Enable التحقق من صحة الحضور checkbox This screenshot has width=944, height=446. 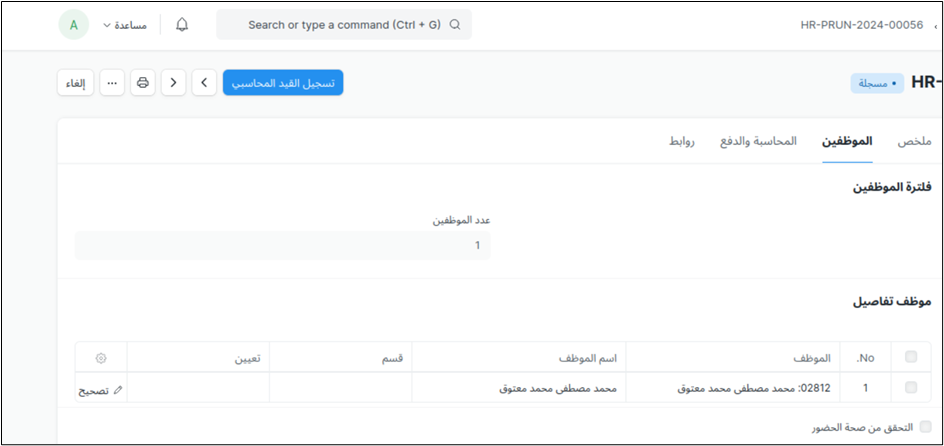coord(925,427)
